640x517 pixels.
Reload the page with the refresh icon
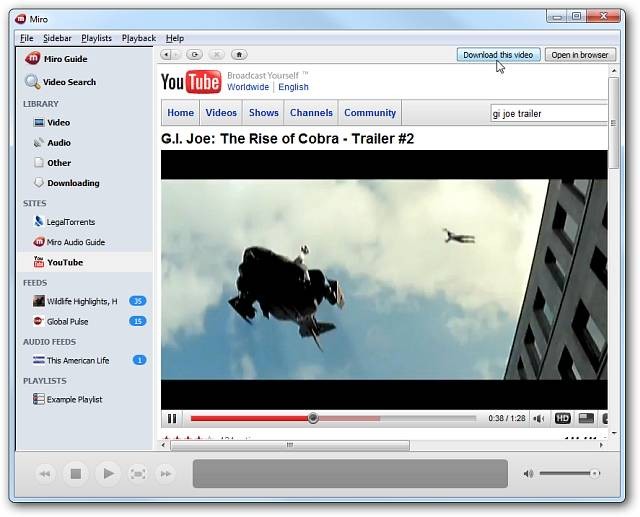194,54
